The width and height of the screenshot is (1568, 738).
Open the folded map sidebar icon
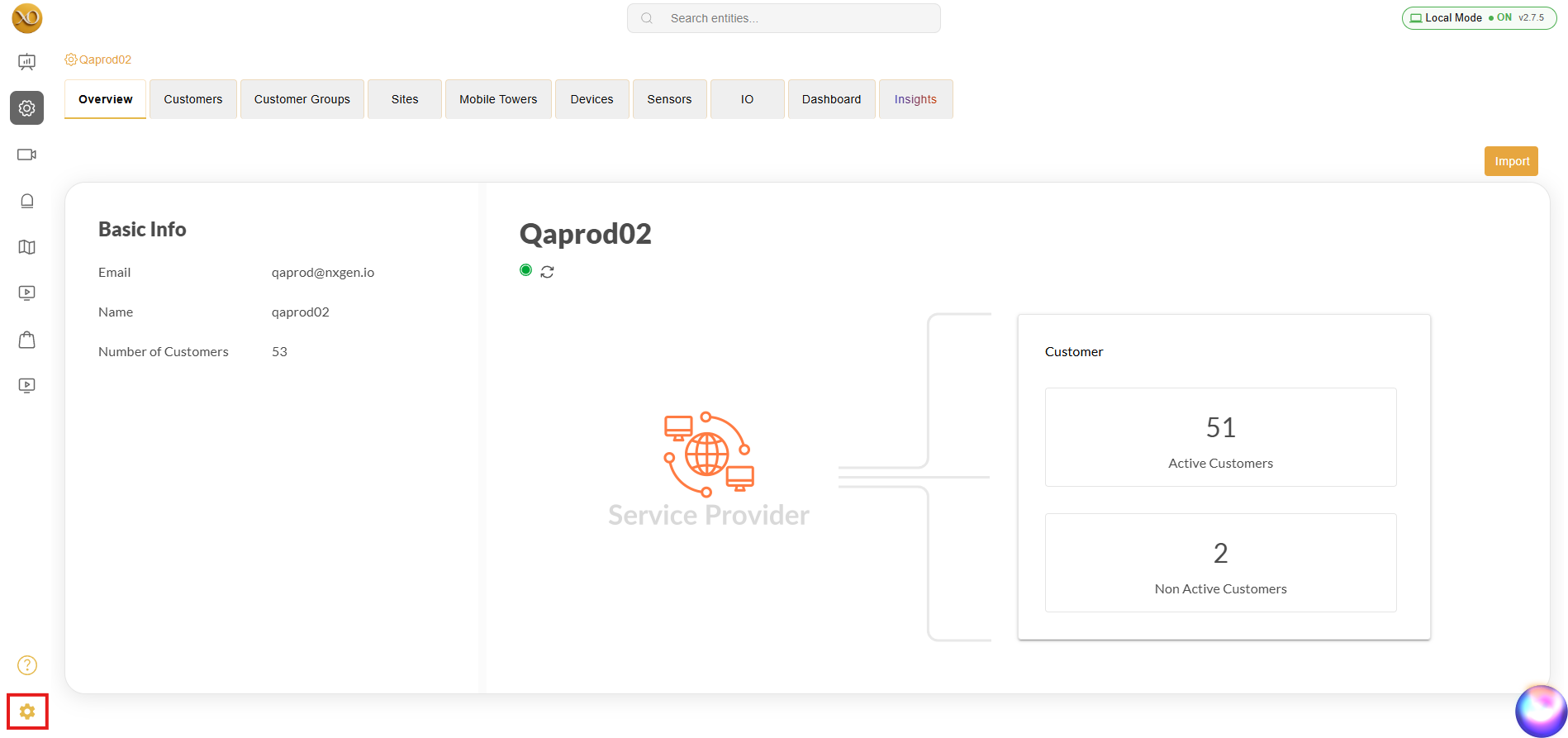pos(26,247)
